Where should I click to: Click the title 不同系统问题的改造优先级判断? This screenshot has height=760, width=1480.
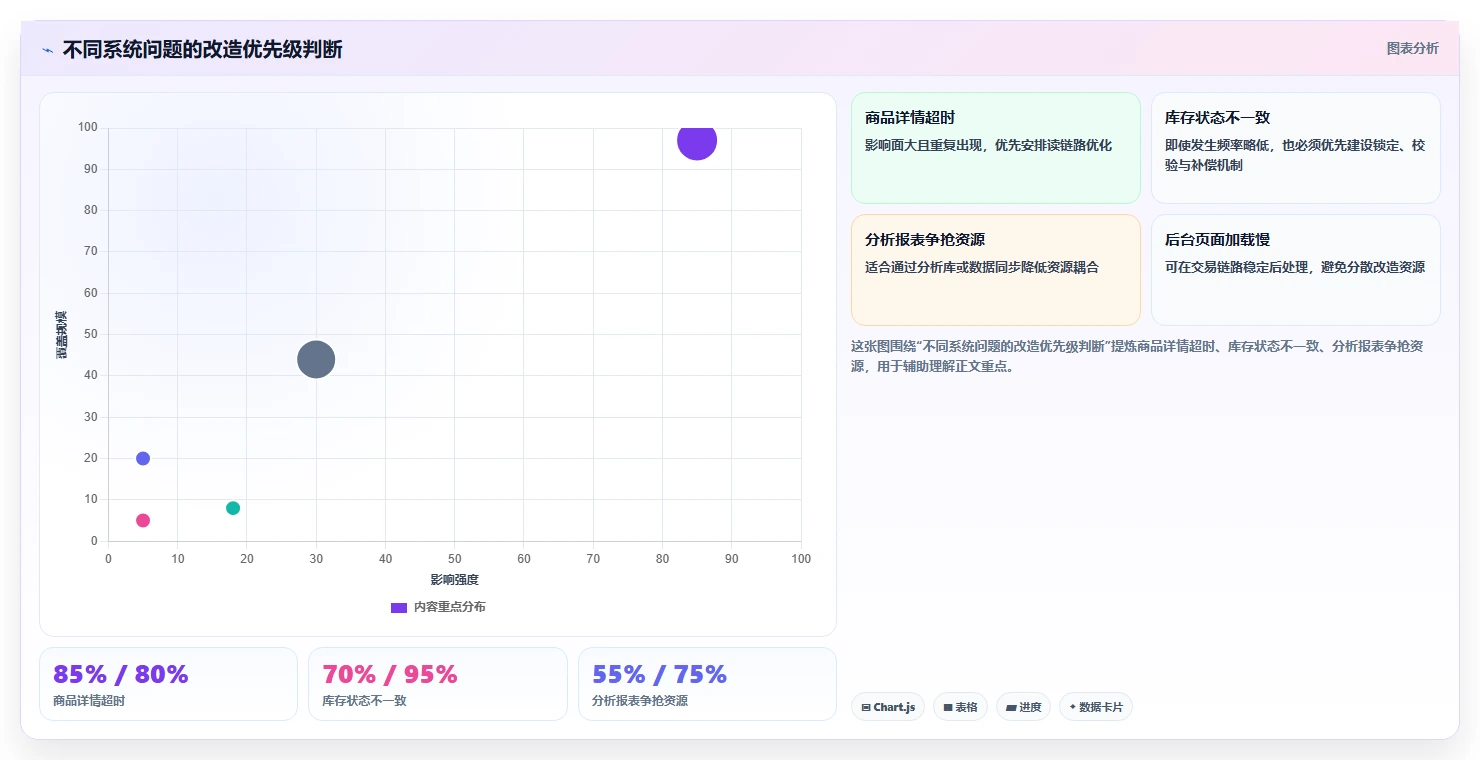pos(202,50)
